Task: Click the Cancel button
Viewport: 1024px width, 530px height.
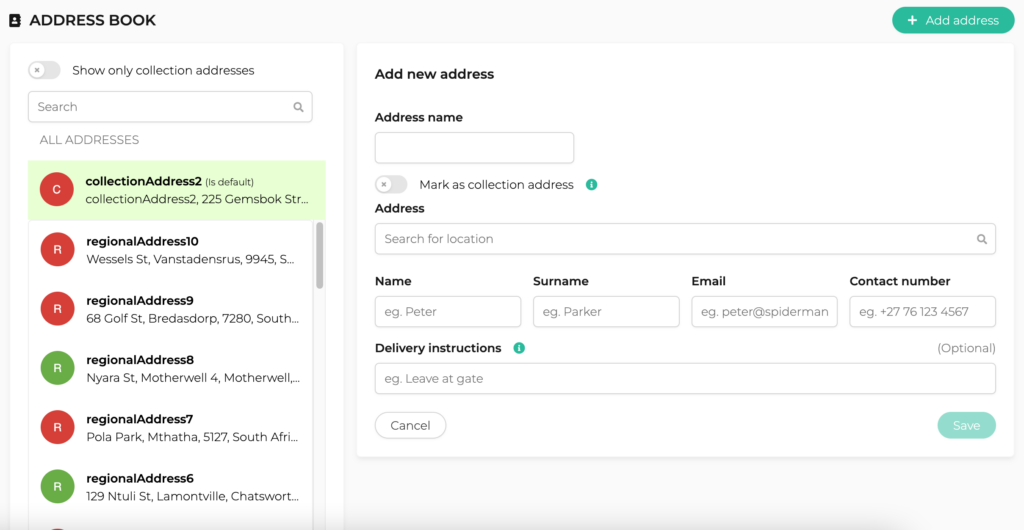Action: (x=410, y=426)
